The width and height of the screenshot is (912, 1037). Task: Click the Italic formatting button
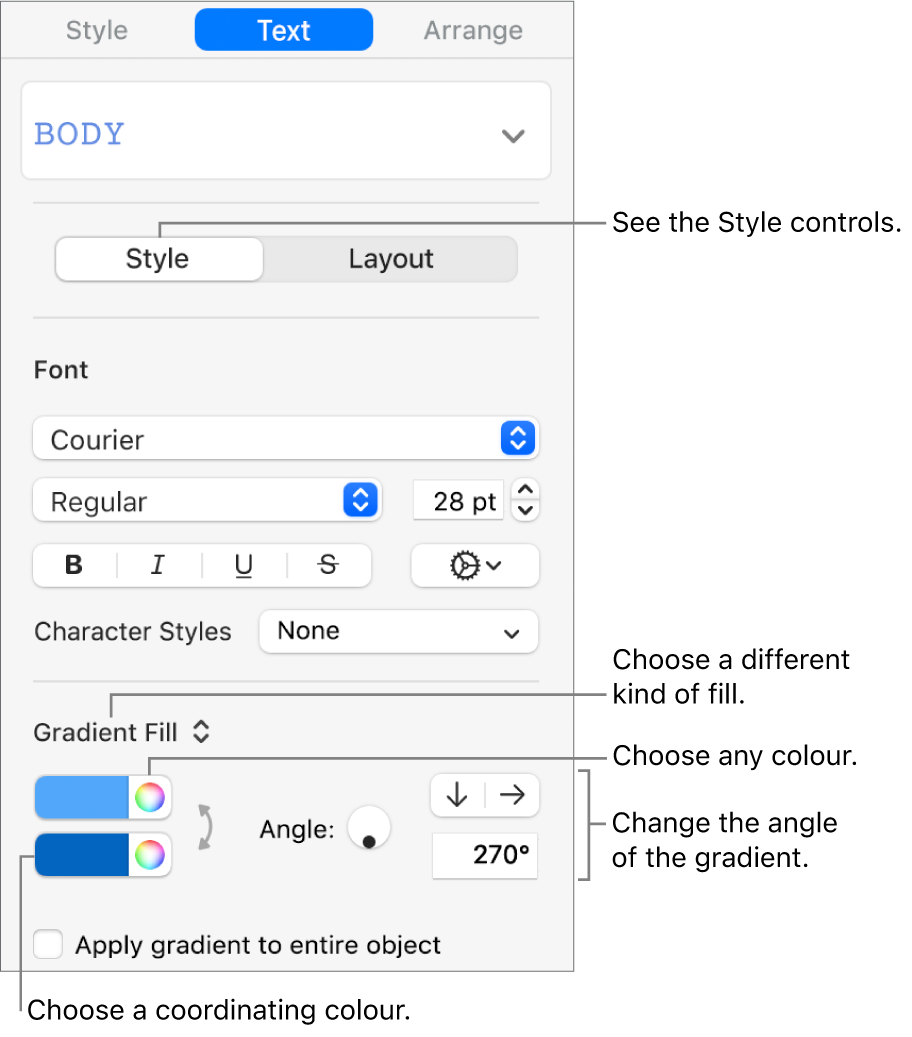click(x=158, y=565)
